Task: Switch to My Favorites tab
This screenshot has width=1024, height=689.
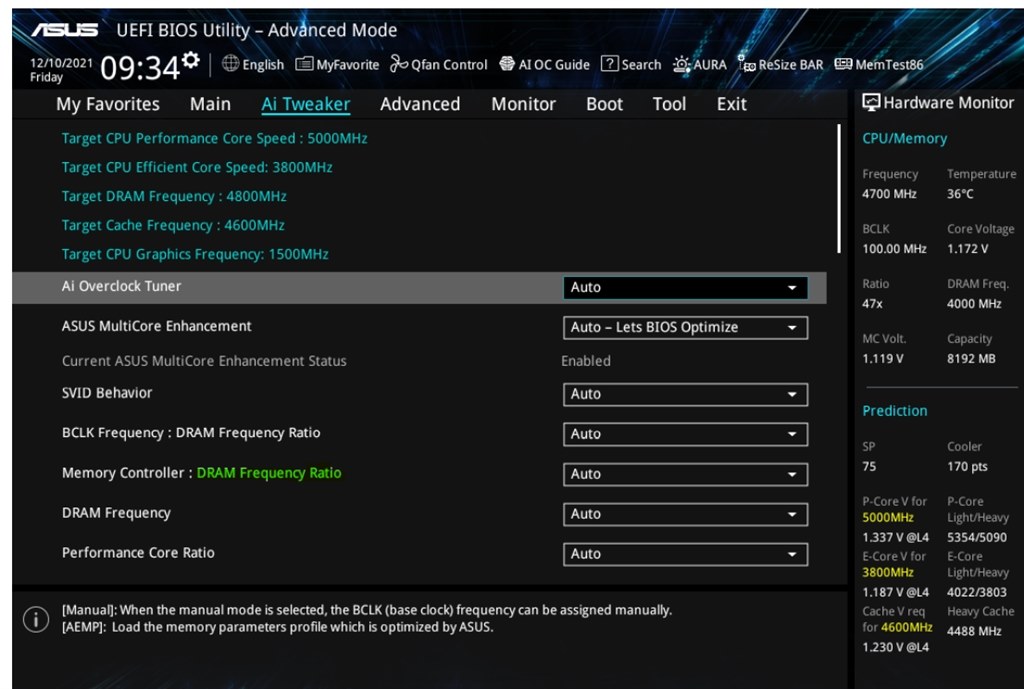Action: point(108,104)
